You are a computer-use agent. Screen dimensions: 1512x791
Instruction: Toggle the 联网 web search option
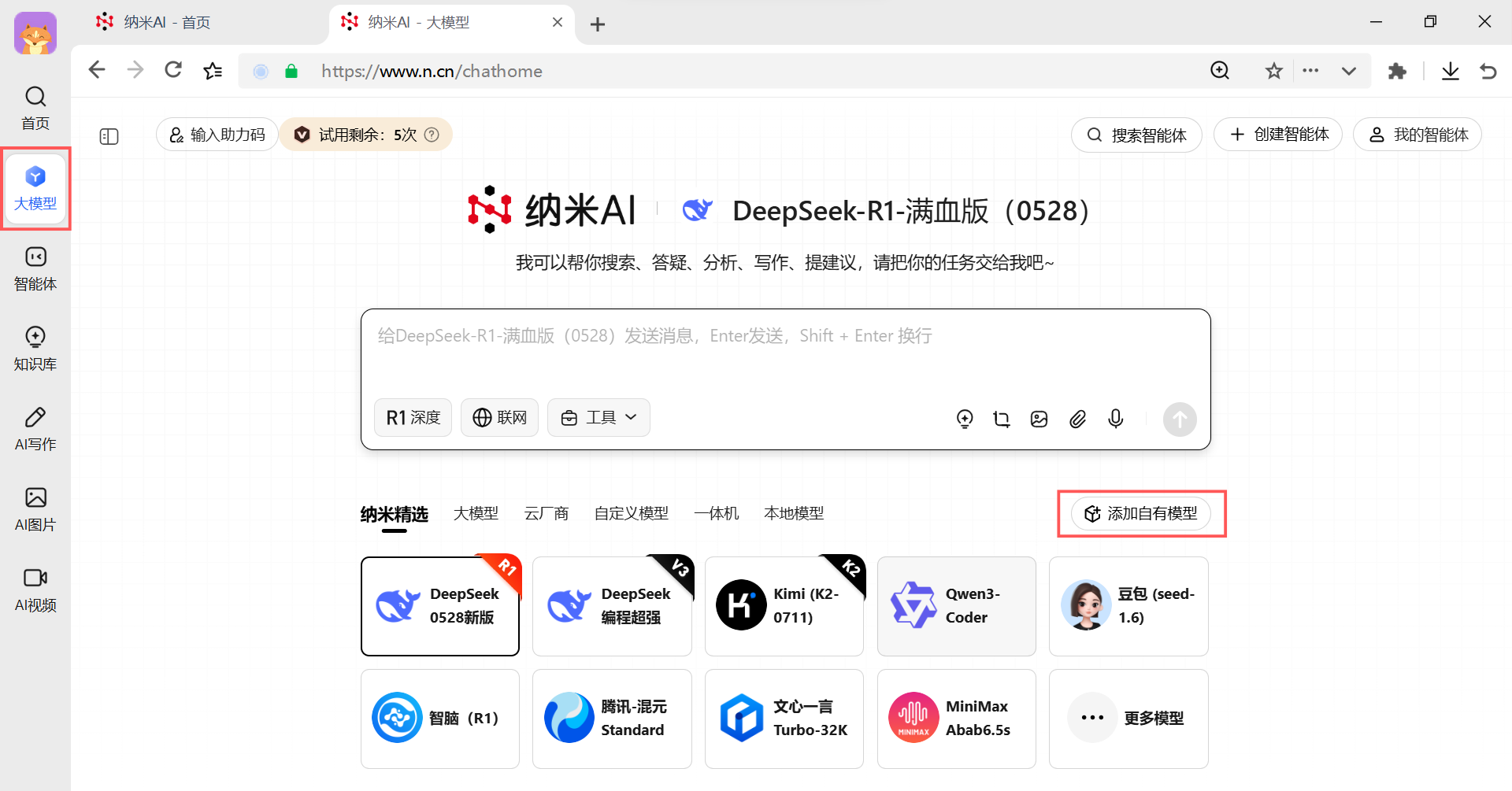point(499,417)
